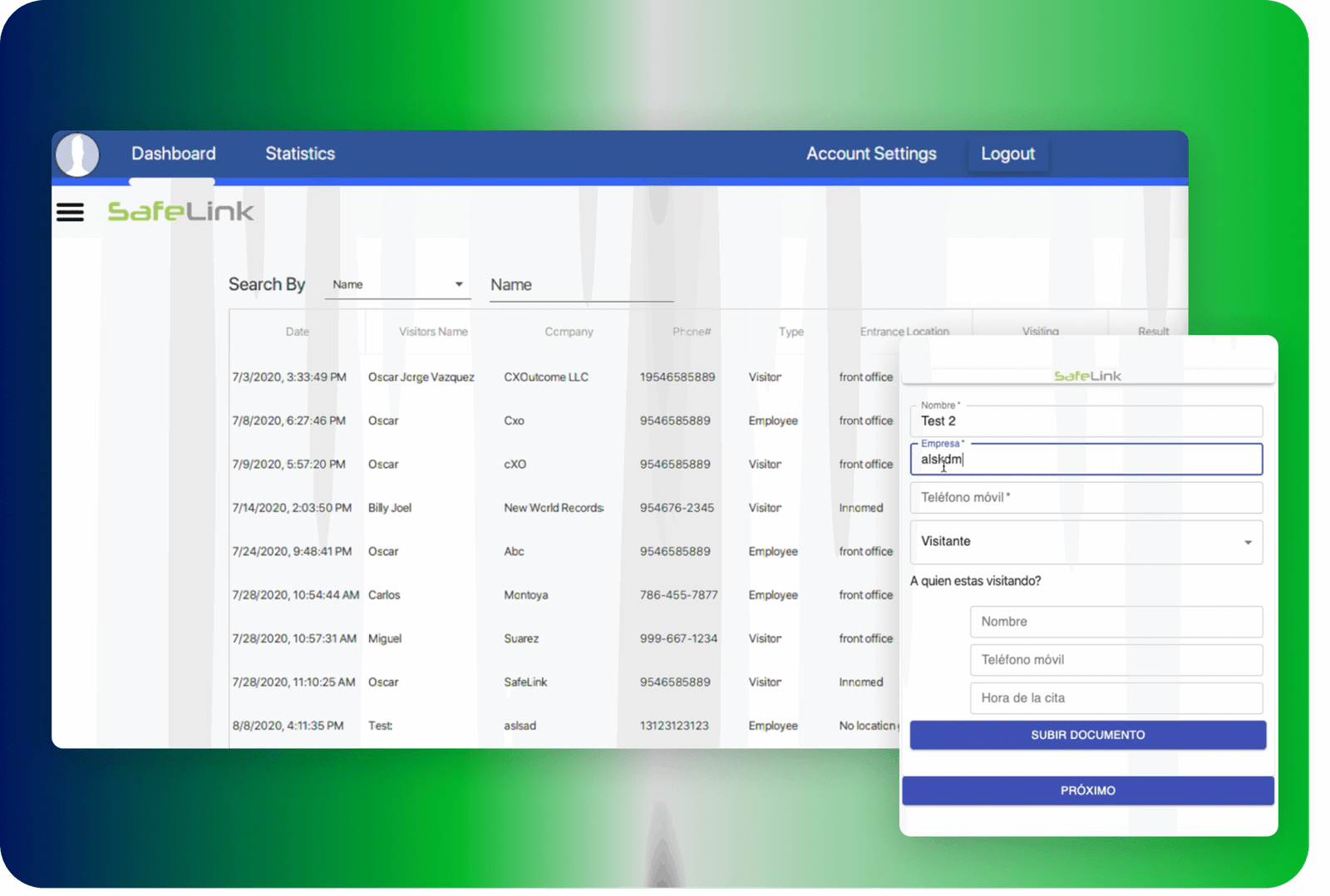1330x896 pixels.
Task: Click the PRÓXIMO button
Action: coord(1087,790)
